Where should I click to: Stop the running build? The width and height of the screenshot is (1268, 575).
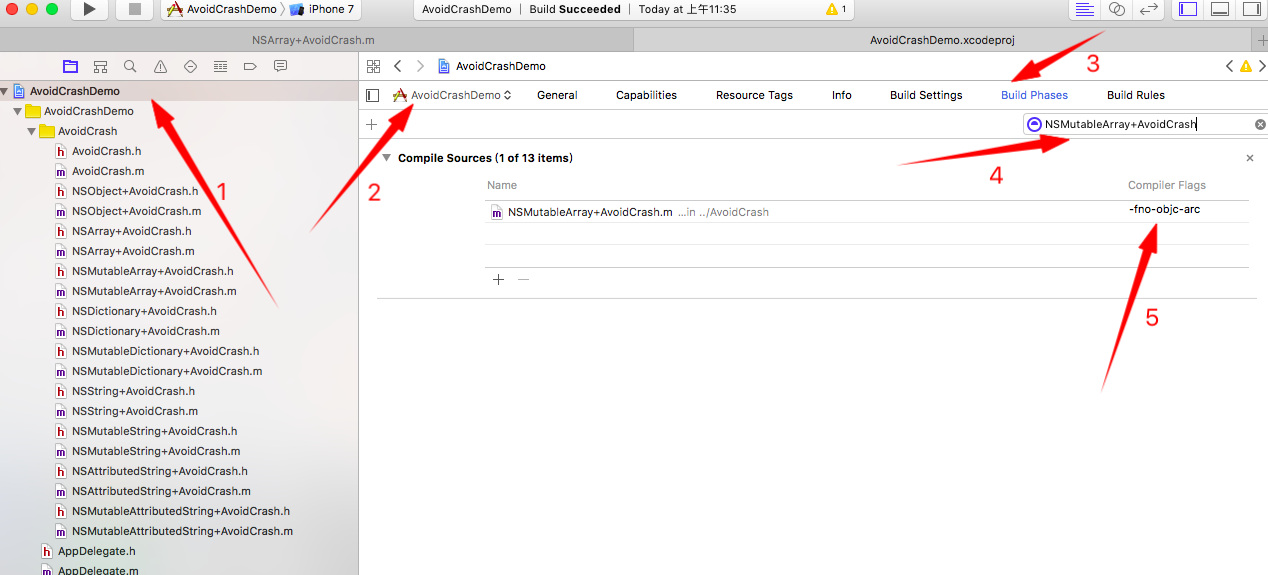tap(134, 10)
